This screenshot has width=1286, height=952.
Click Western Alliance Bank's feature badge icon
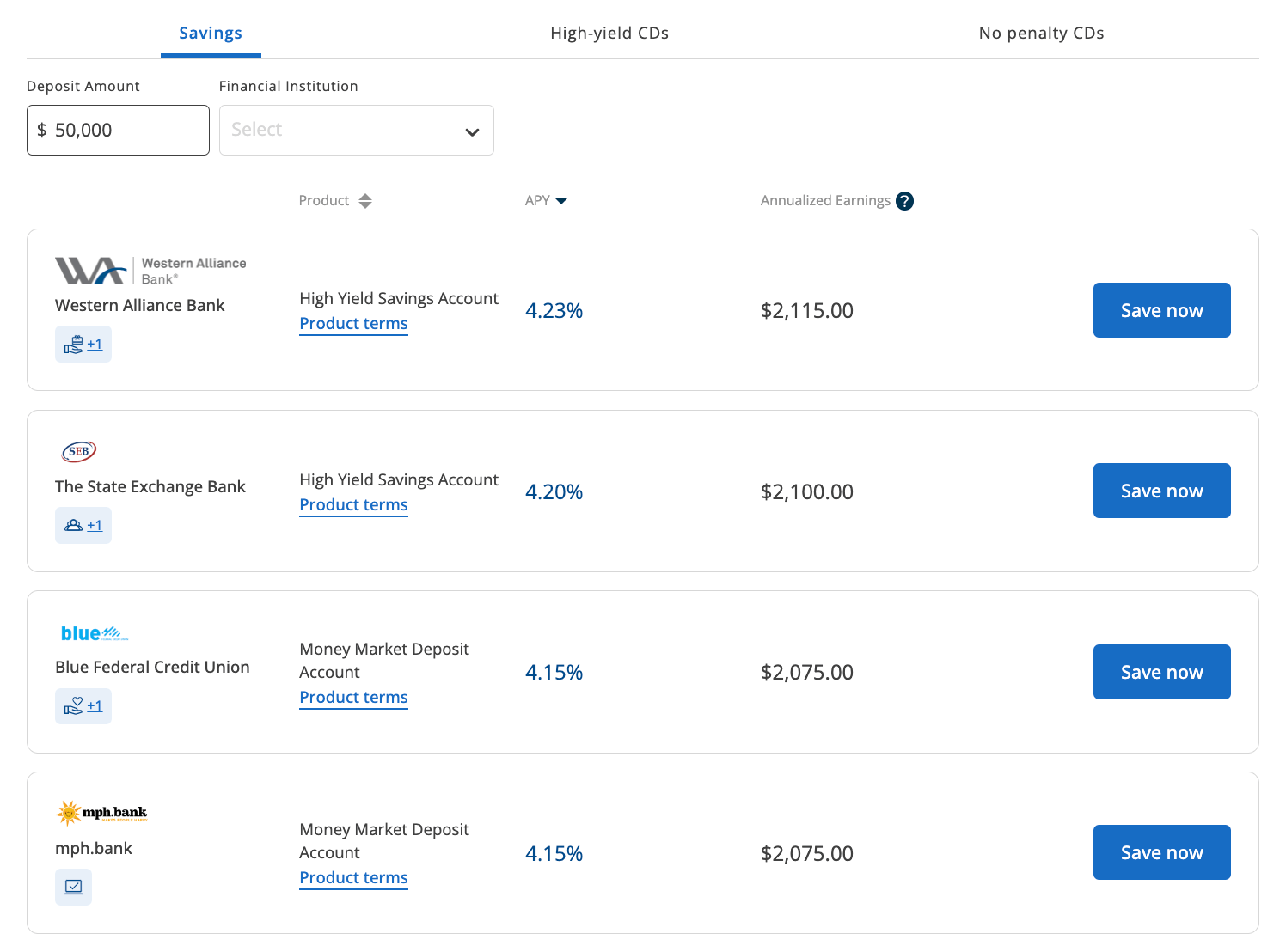[75, 345]
